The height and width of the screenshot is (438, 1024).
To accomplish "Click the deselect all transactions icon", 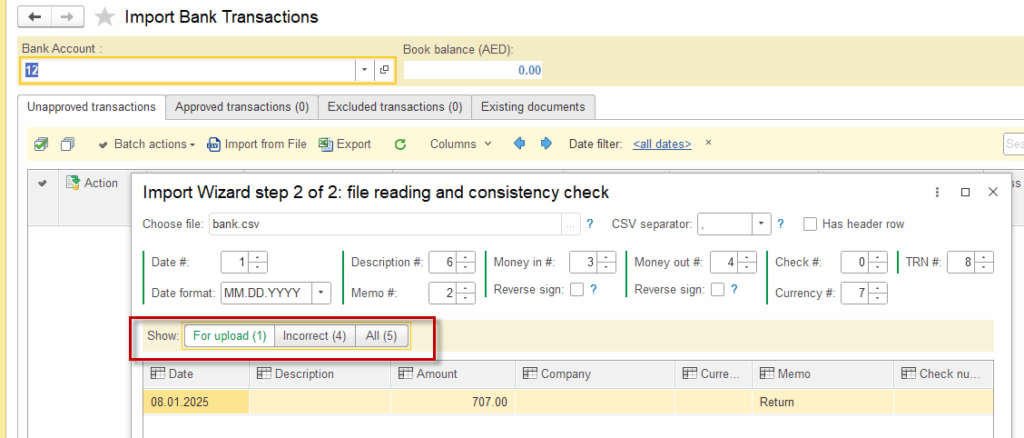I will pyautogui.click(x=67, y=144).
